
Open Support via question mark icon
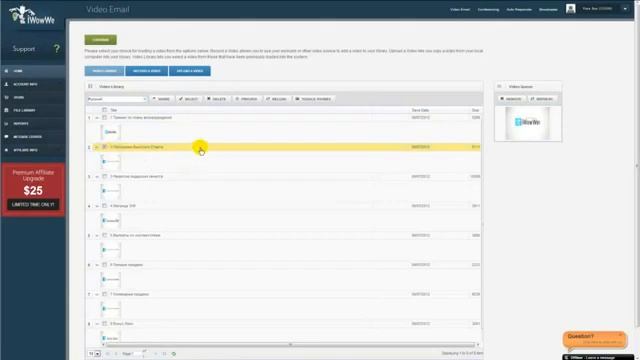point(56,49)
